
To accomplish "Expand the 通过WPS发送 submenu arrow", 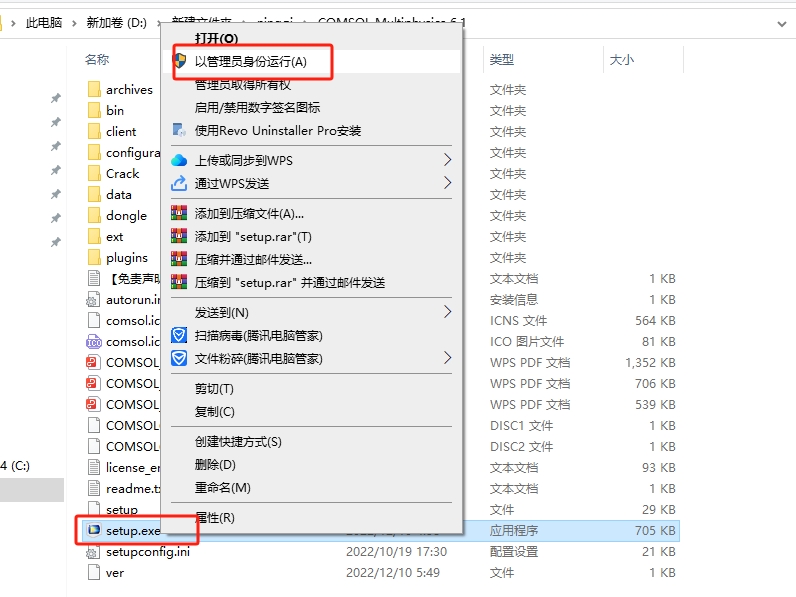I will (447, 183).
